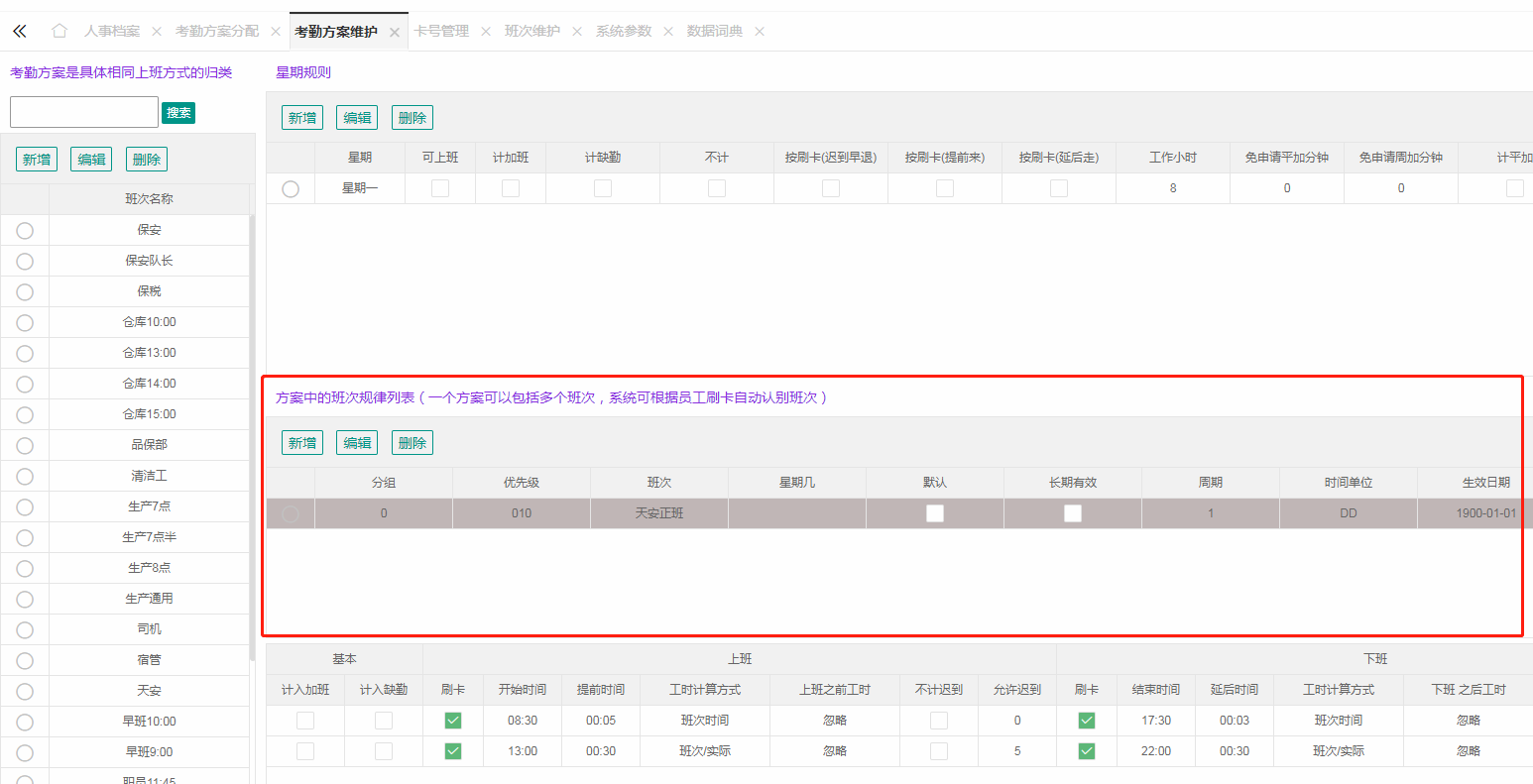Close the 卡号管理 tab

point(486,32)
